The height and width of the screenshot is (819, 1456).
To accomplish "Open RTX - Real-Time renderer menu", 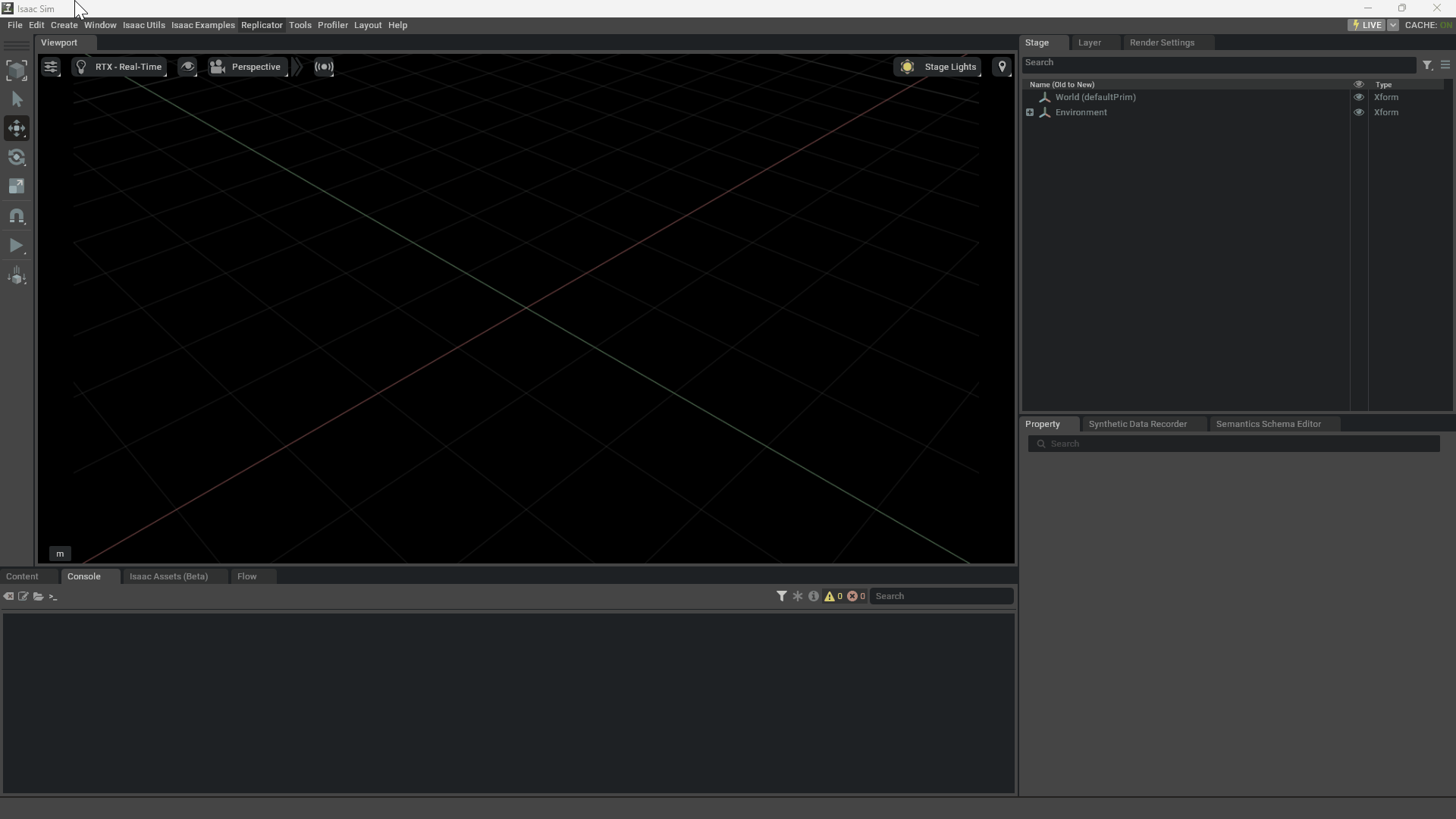I will click(x=120, y=67).
